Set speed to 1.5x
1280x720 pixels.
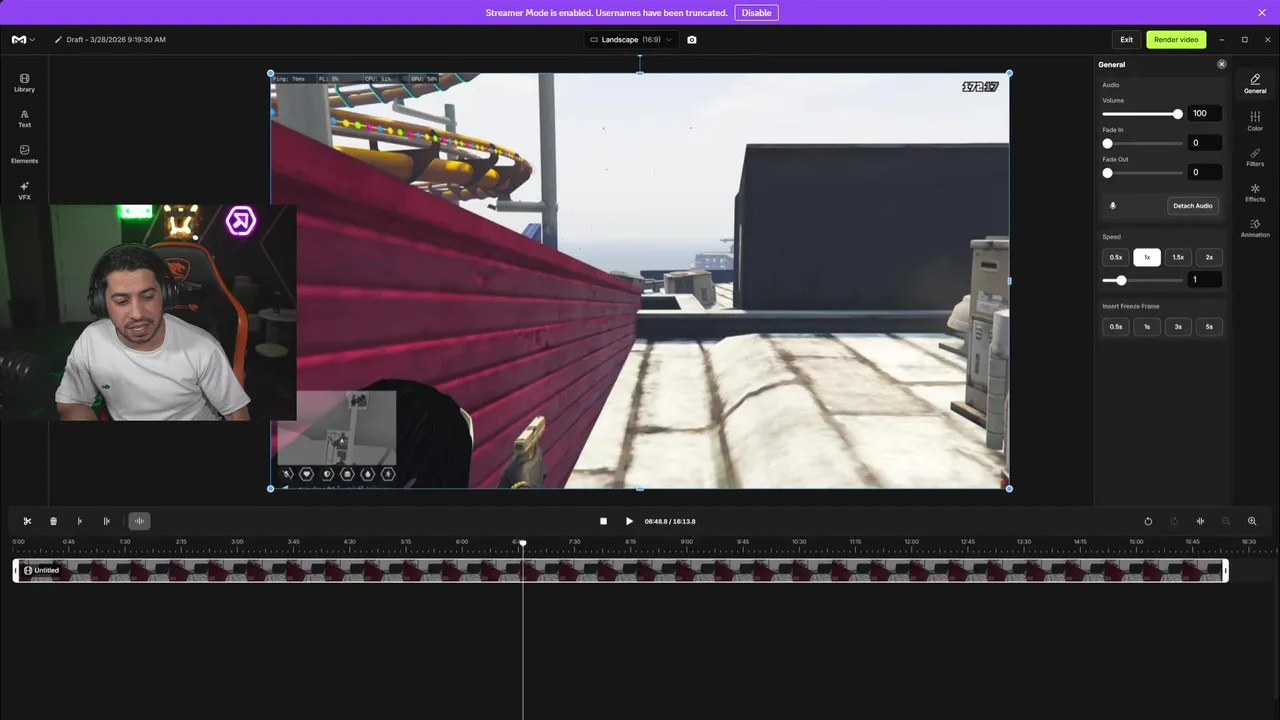[x=1178, y=257]
